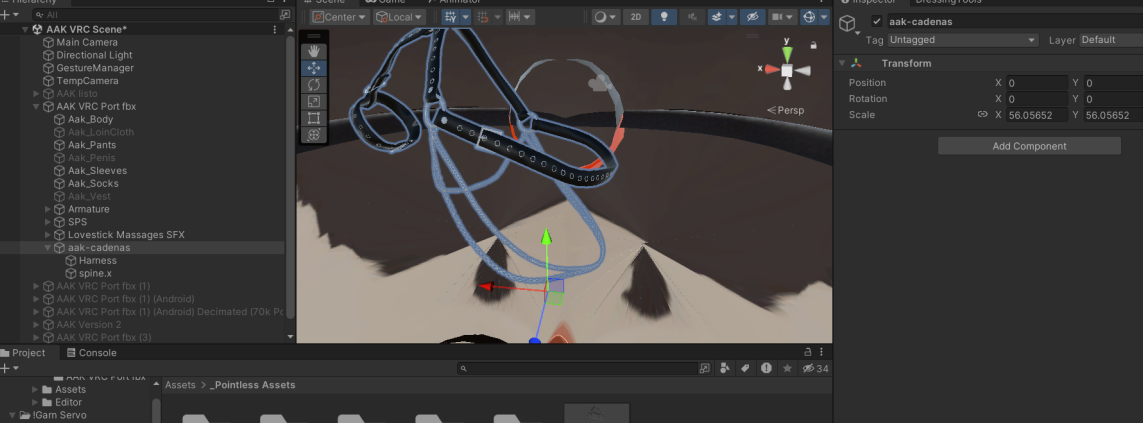Open the Project panel create plus menu
The image size is (1143, 423).
click(7, 369)
